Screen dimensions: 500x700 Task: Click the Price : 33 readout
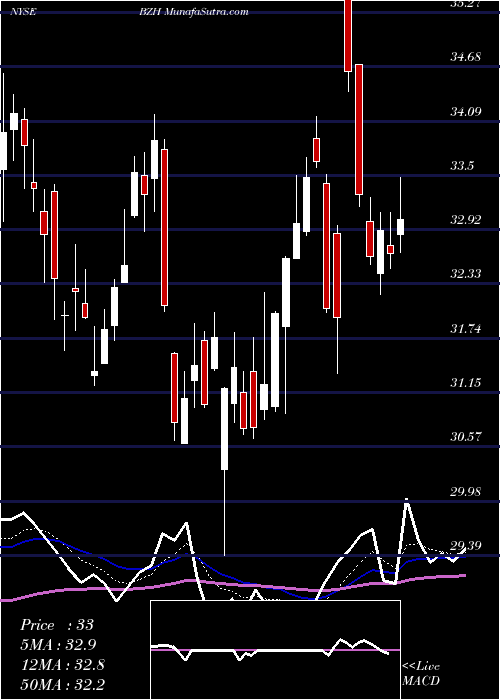click(x=57, y=625)
